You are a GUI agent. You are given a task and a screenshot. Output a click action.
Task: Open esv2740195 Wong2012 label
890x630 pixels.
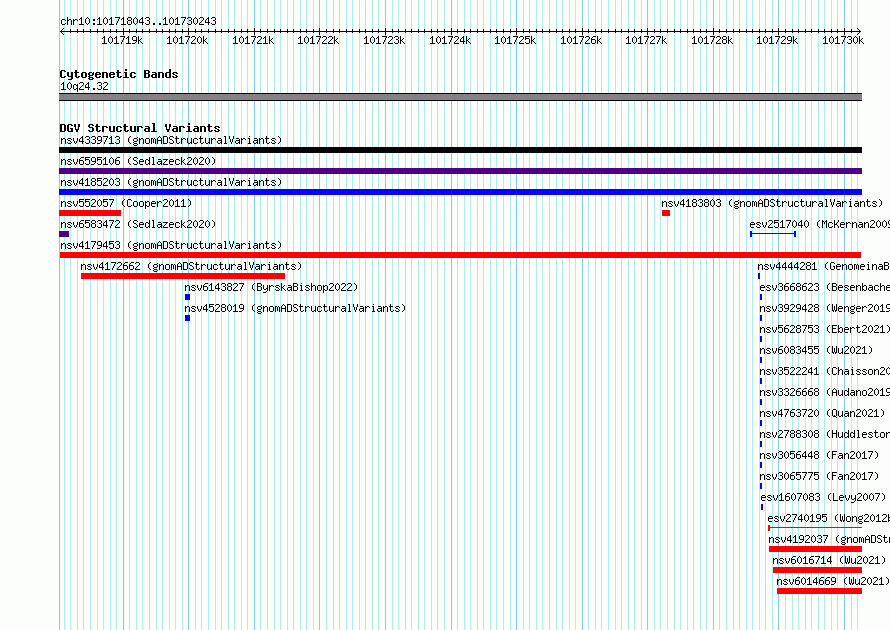coord(829,518)
